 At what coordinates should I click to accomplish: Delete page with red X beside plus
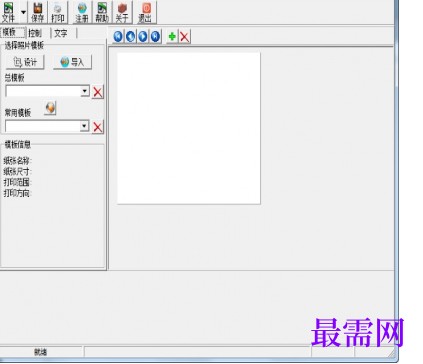185,37
